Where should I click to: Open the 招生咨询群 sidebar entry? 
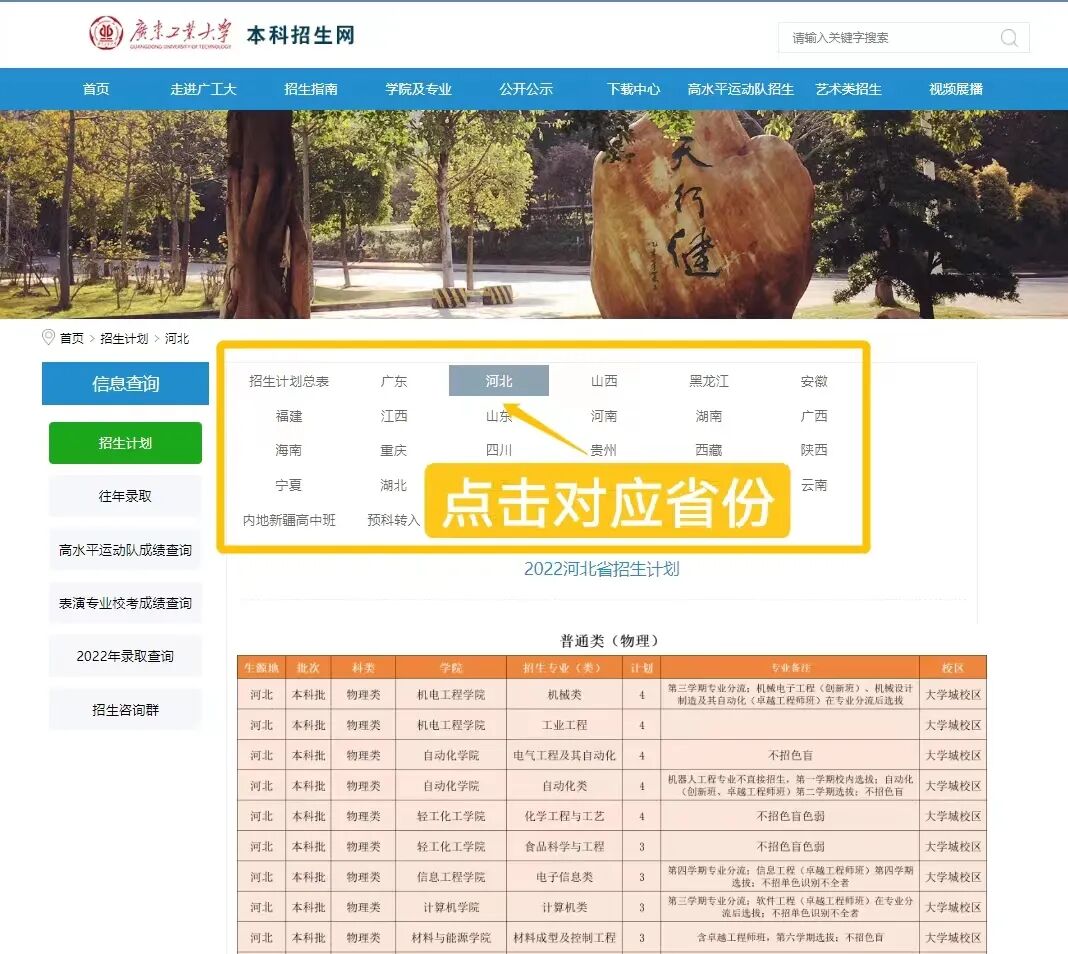(124, 708)
